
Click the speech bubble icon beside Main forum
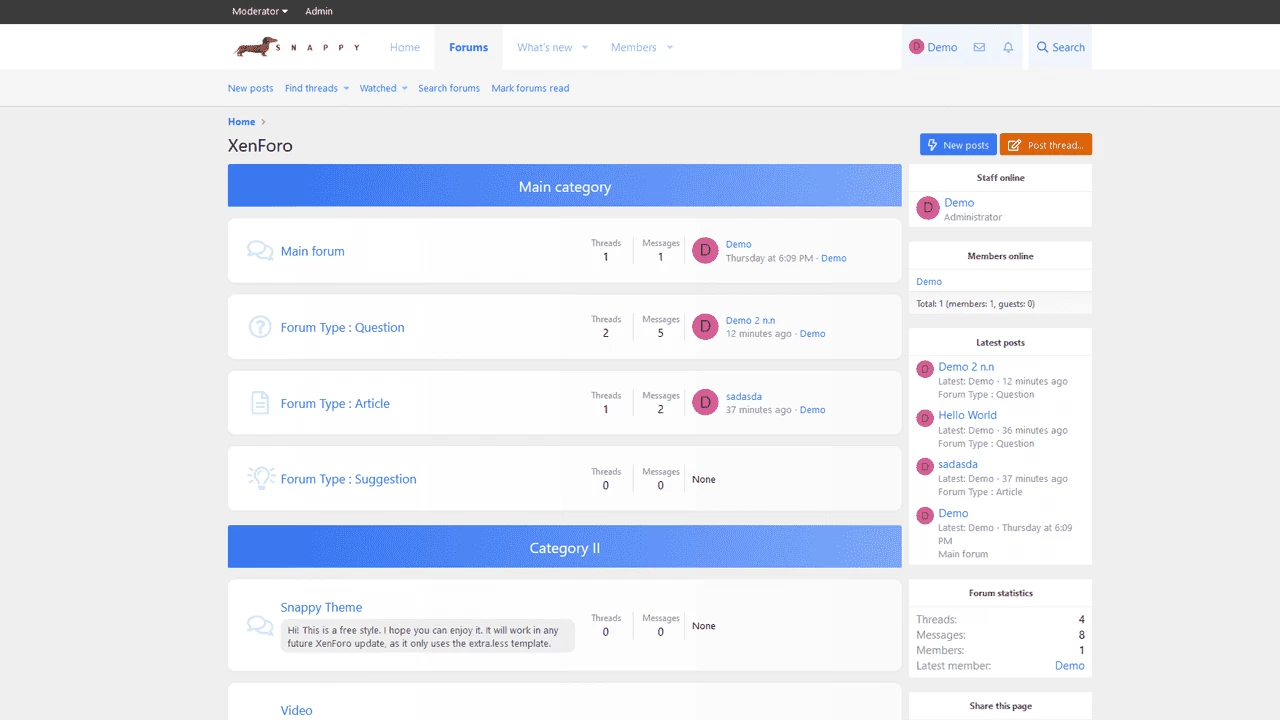coord(260,251)
